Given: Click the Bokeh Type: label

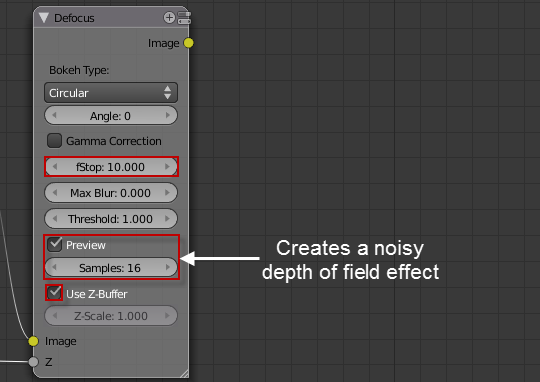Looking at the screenshot, I should click(x=79, y=70).
